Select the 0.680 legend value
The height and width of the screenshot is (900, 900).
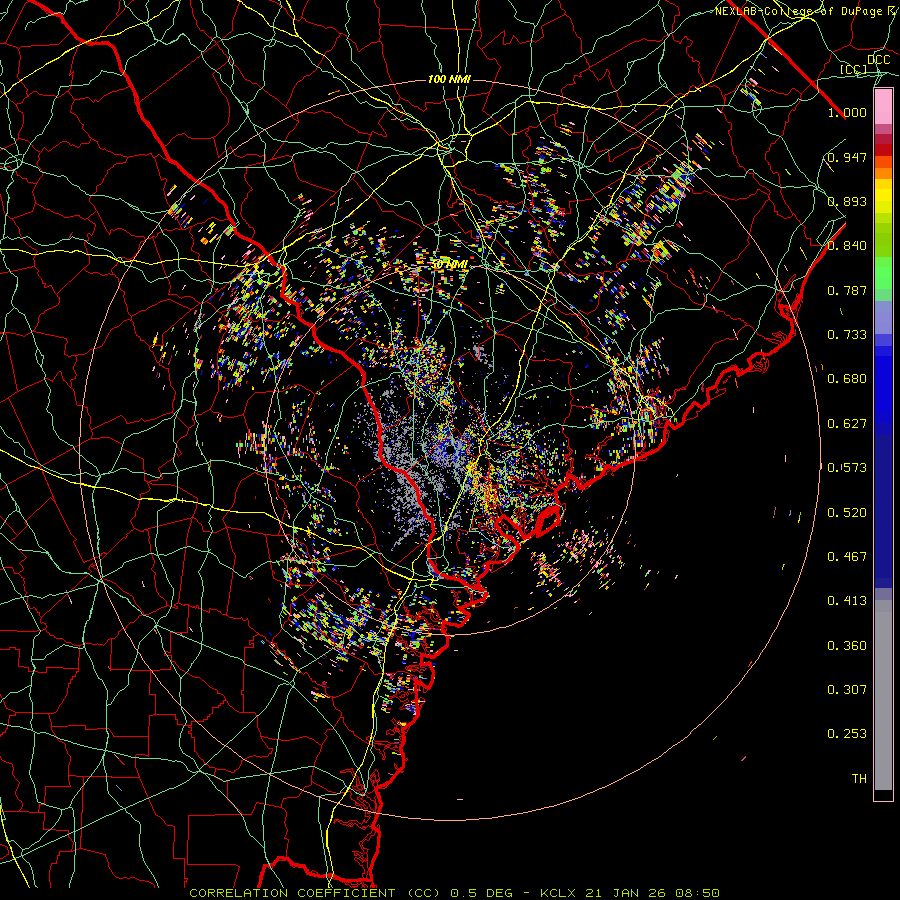click(x=847, y=379)
